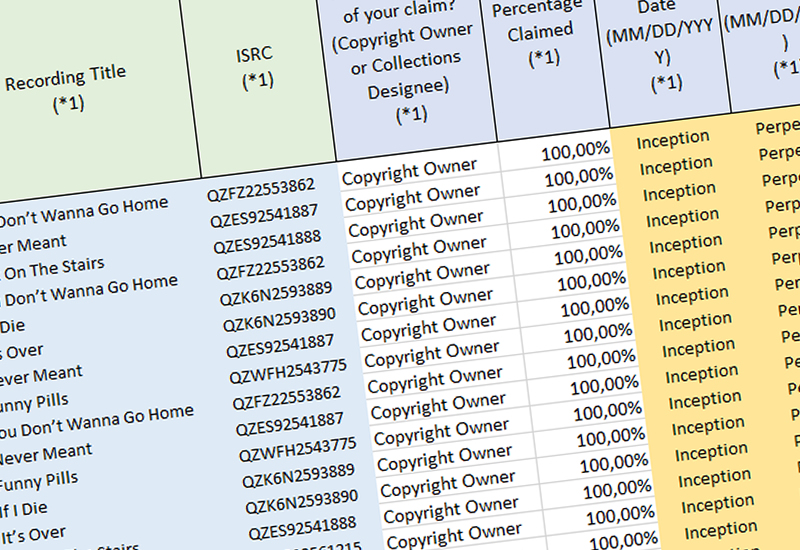Select the topmost Inception date cell
This screenshot has height=550, width=800.
[x=672, y=140]
